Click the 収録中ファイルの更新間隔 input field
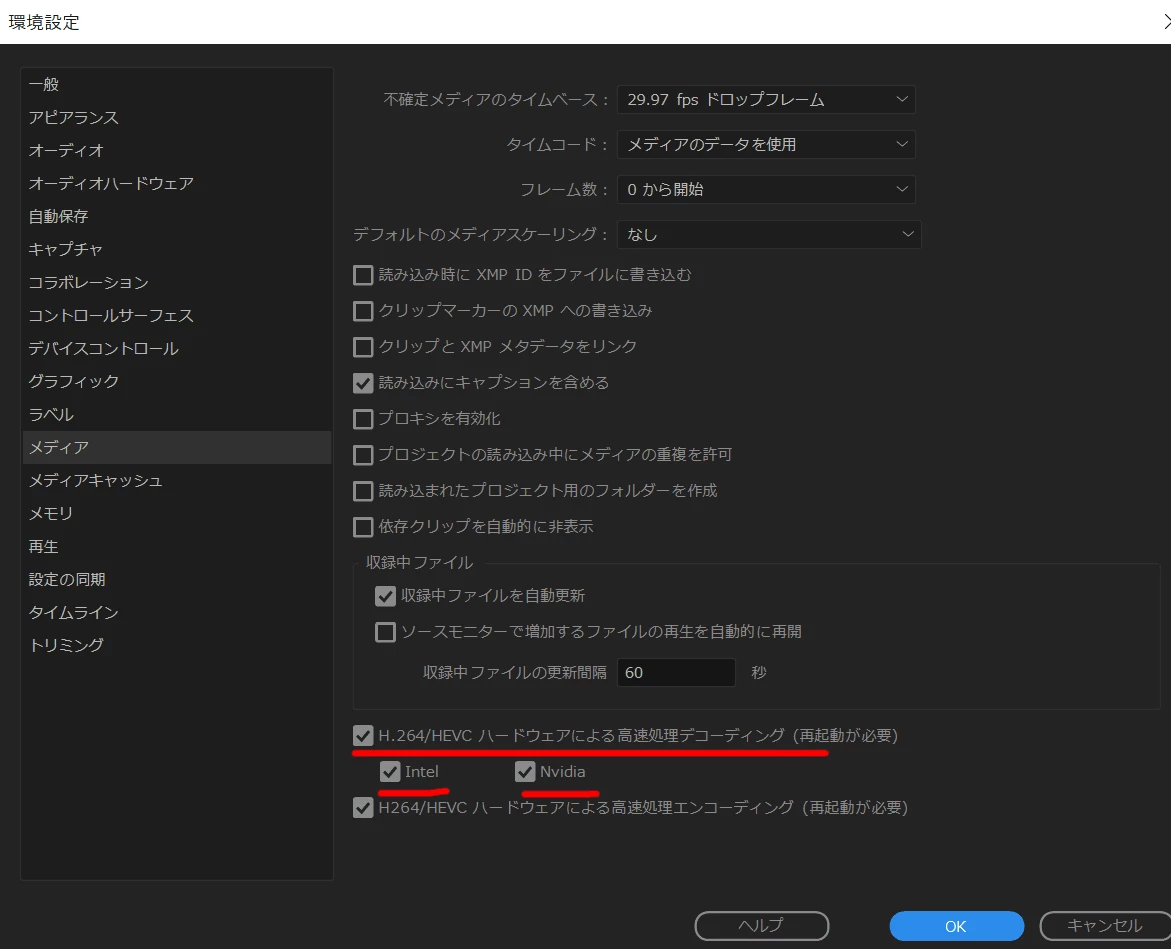1171x949 pixels. pyautogui.click(x=676, y=673)
